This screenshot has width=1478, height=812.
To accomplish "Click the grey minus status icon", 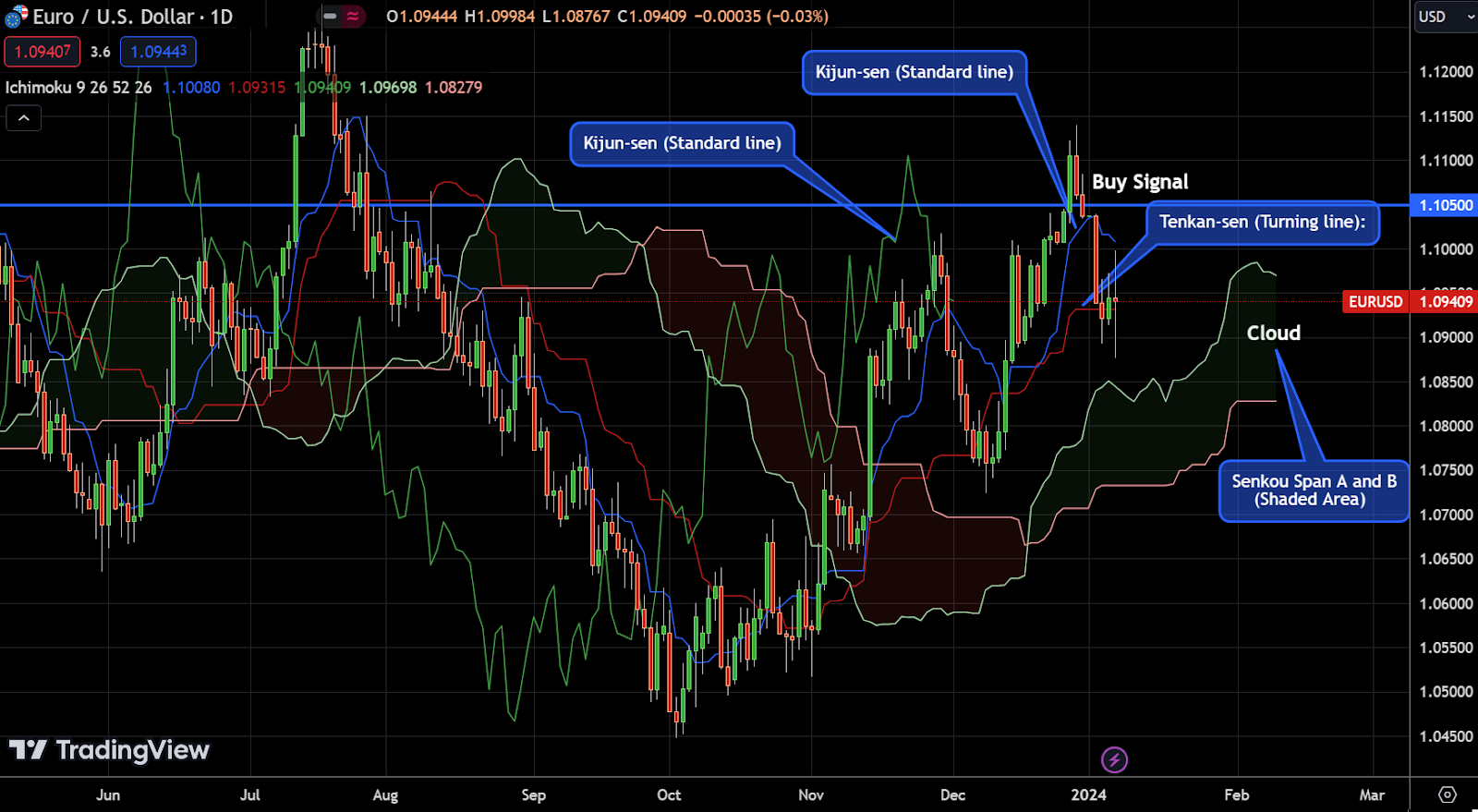I will [330, 16].
